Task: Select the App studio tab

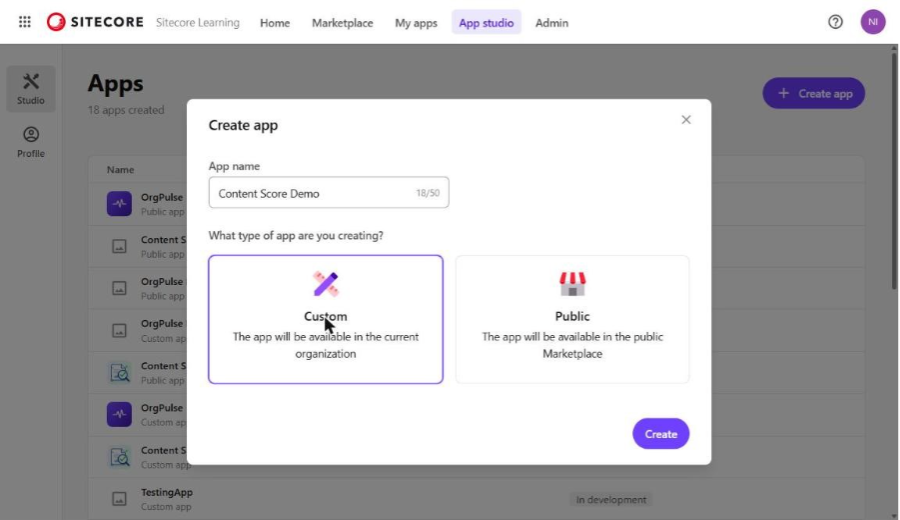Action: pos(486,23)
